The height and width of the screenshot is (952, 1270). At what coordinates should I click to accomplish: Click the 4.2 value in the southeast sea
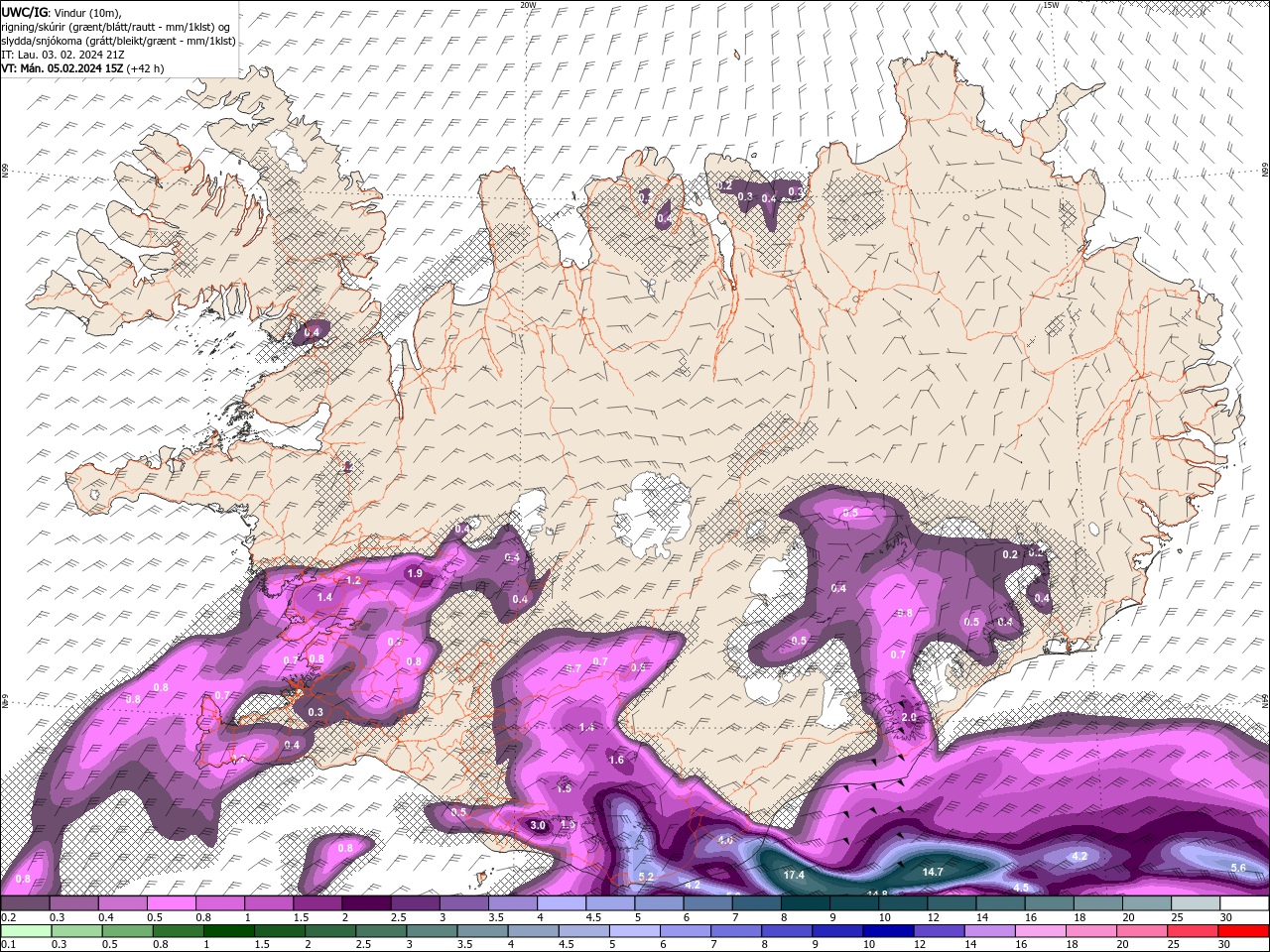pyautogui.click(x=1080, y=856)
